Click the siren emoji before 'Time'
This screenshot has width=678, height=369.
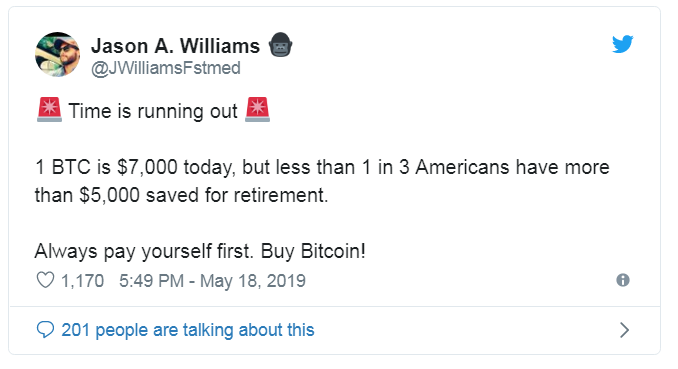[x=49, y=110]
